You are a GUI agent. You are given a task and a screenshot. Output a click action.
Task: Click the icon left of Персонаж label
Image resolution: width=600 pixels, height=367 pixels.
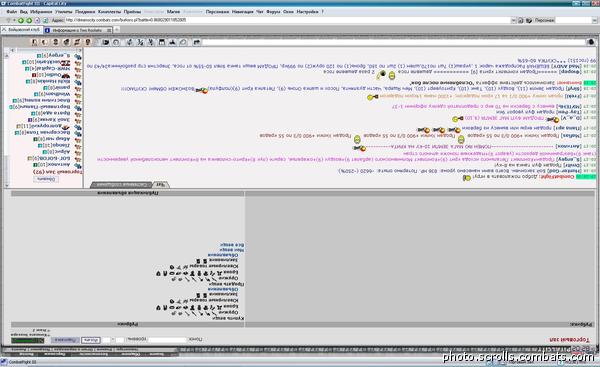[529, 20]
